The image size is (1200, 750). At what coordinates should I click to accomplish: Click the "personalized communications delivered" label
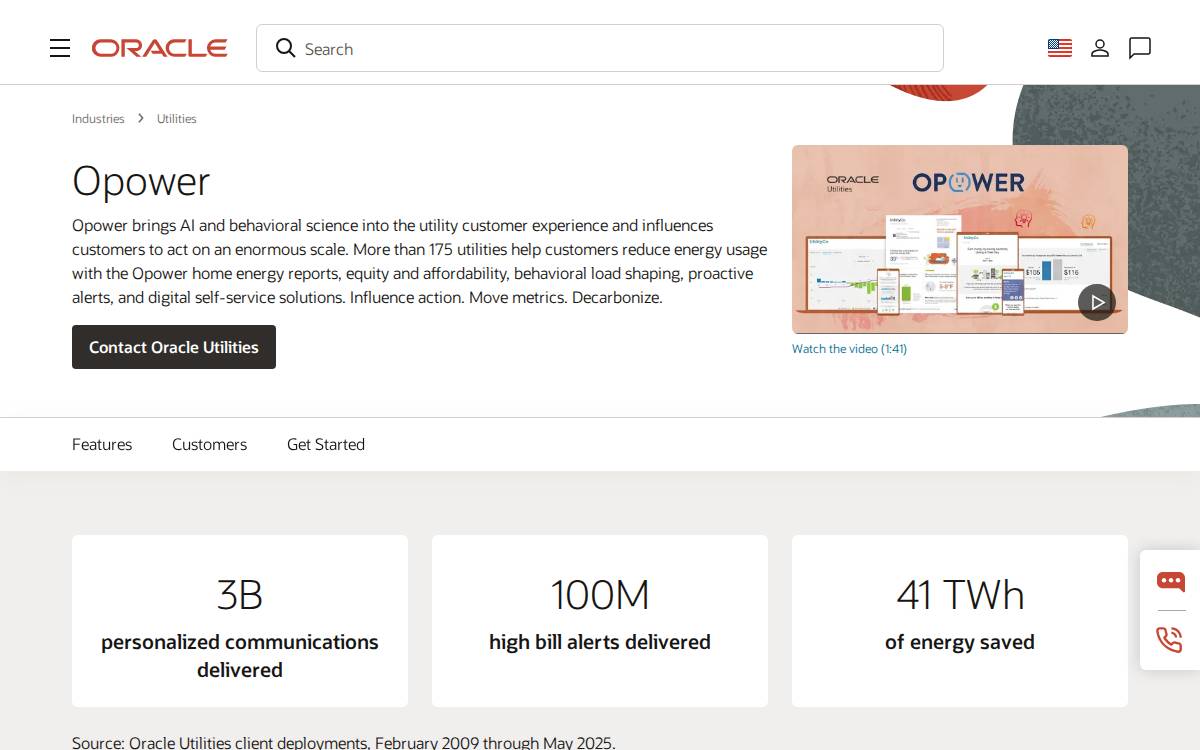240,656
